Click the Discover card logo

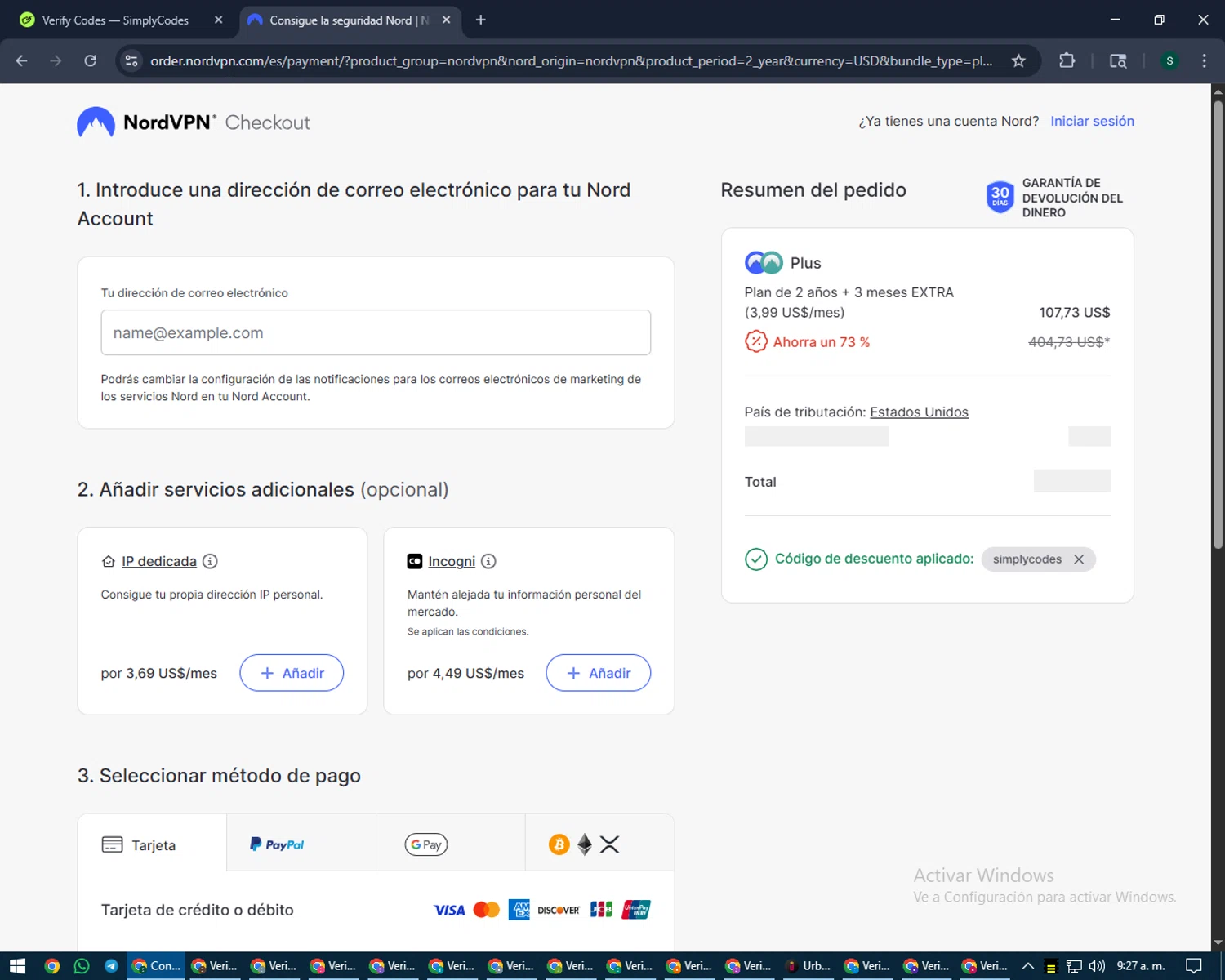point(559,910)
